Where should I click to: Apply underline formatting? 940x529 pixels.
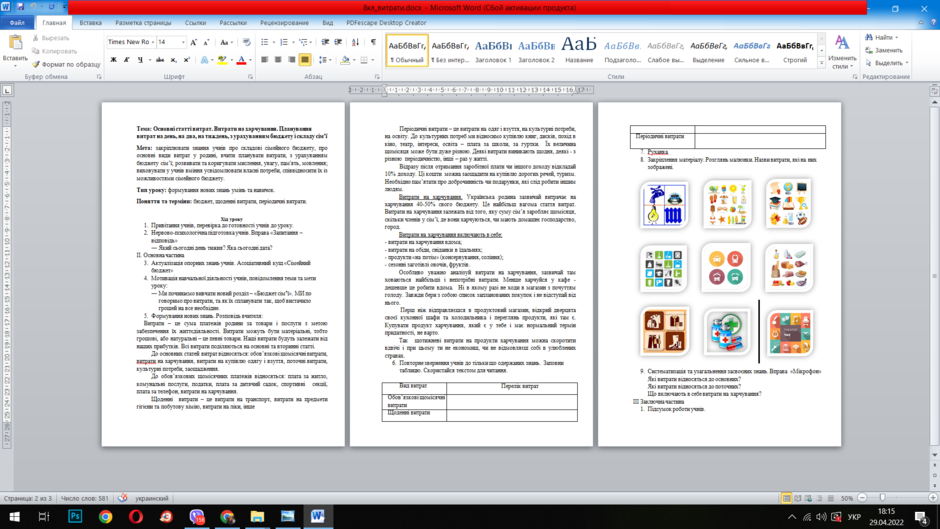141,60
